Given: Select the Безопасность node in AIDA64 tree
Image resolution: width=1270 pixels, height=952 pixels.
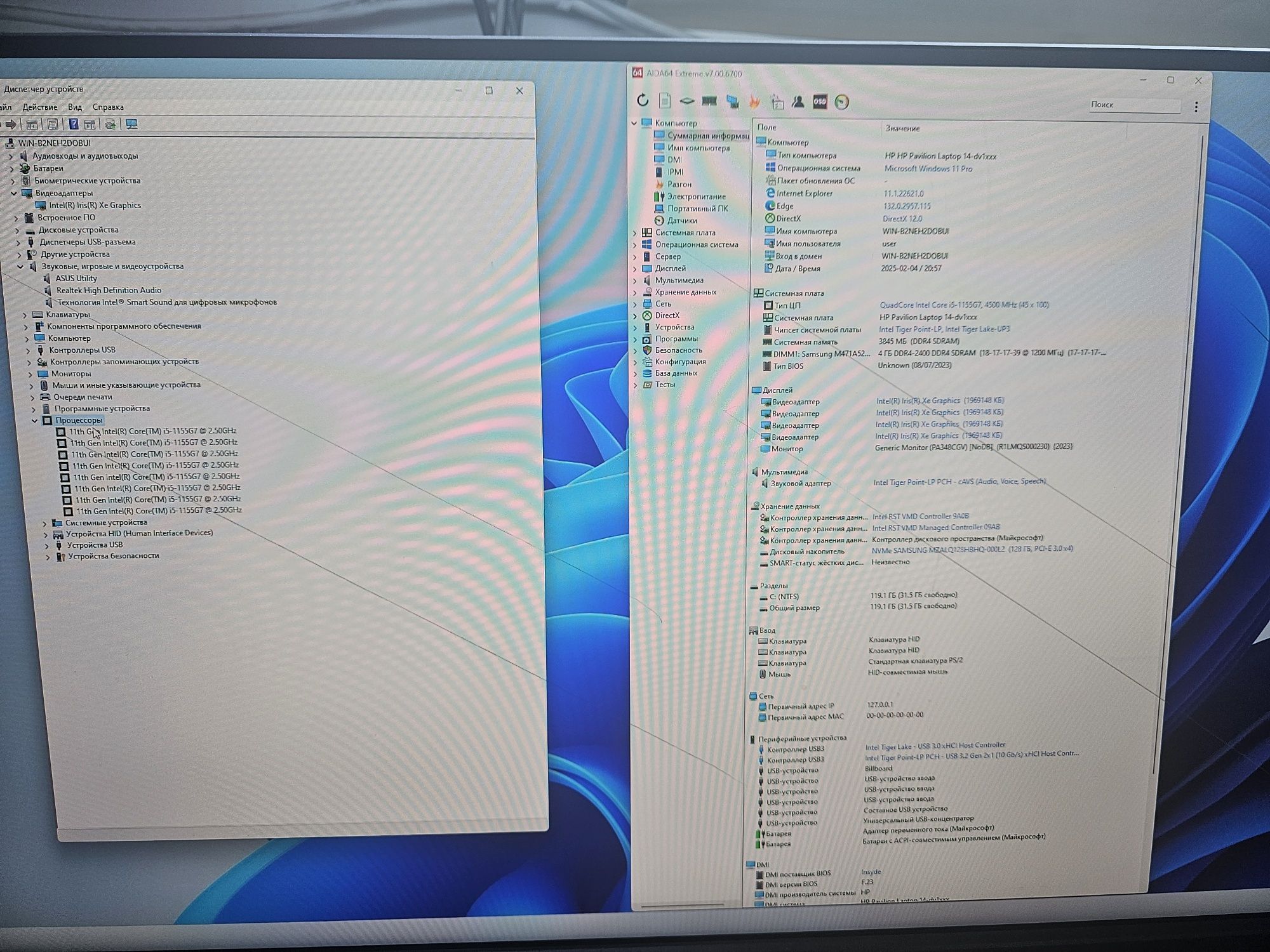Looking at the screenshot, I should pos(678,350).
